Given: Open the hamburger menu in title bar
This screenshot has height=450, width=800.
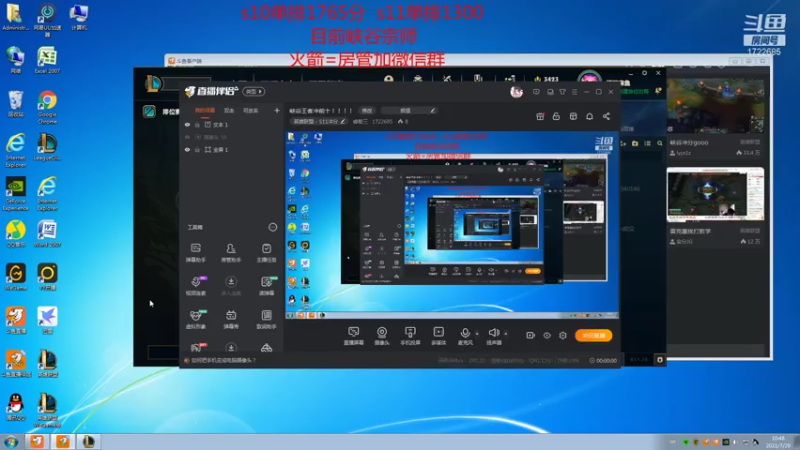Looking at the screenshot, I should tap(574, 92).
